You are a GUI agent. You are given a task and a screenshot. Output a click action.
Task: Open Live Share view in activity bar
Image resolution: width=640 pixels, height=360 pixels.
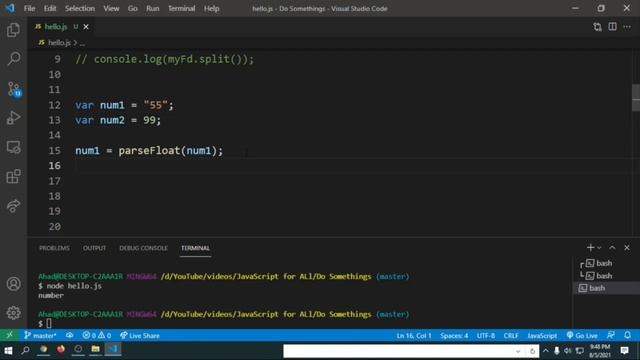coord(13,206)
